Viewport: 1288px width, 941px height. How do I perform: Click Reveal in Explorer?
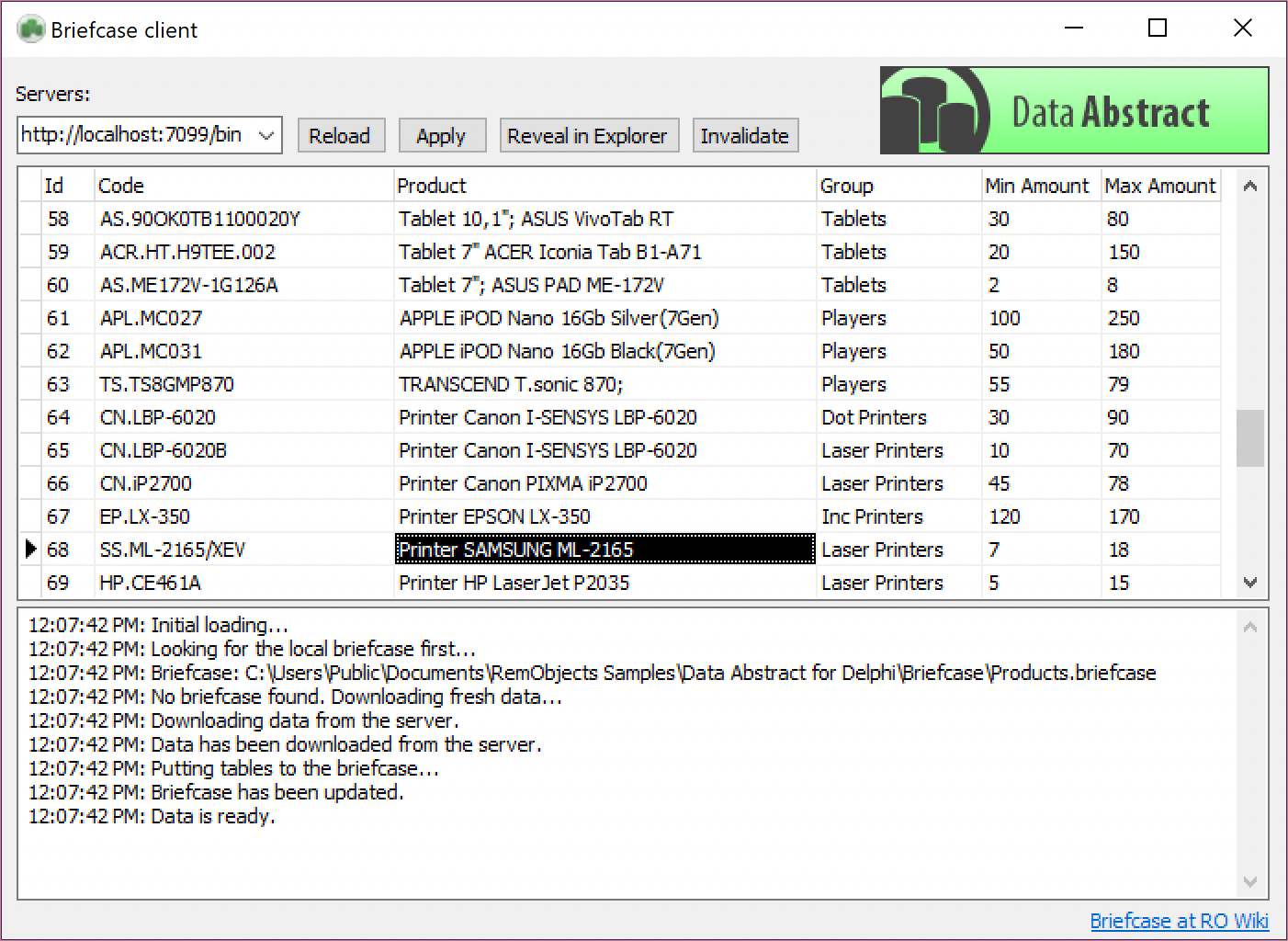click(x=588, y=135)
